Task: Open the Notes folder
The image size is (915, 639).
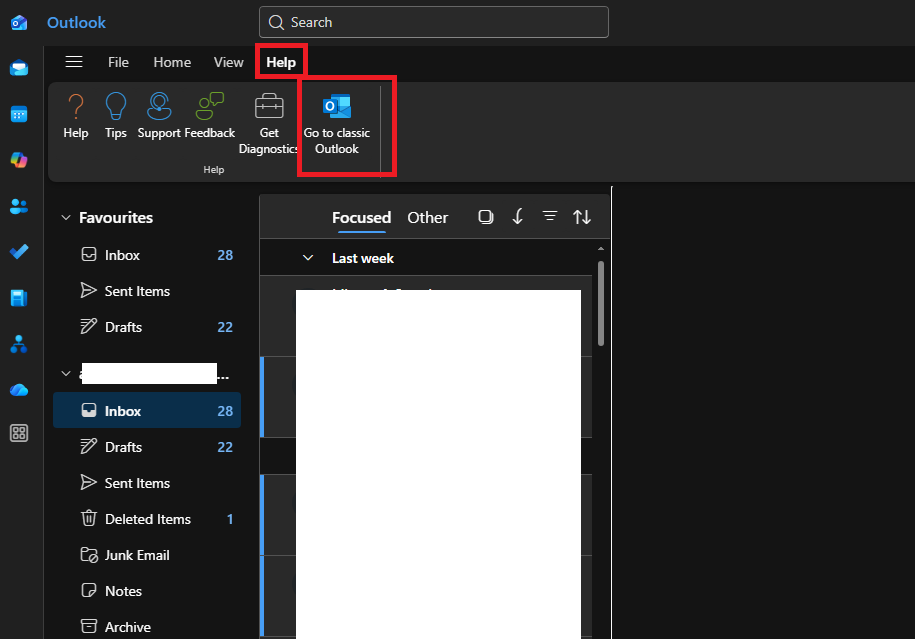Action: tap(147, 591)
